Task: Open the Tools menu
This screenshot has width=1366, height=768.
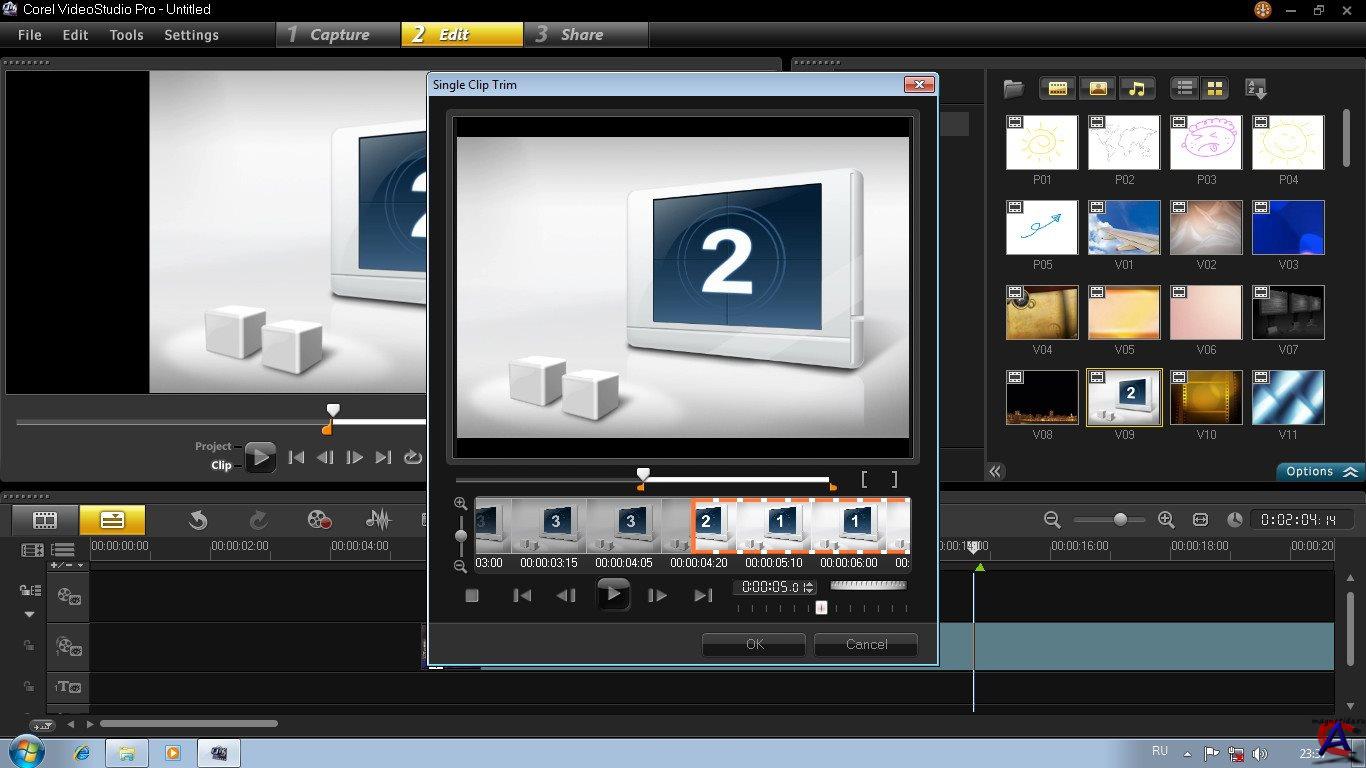Action: pos(126,35)
